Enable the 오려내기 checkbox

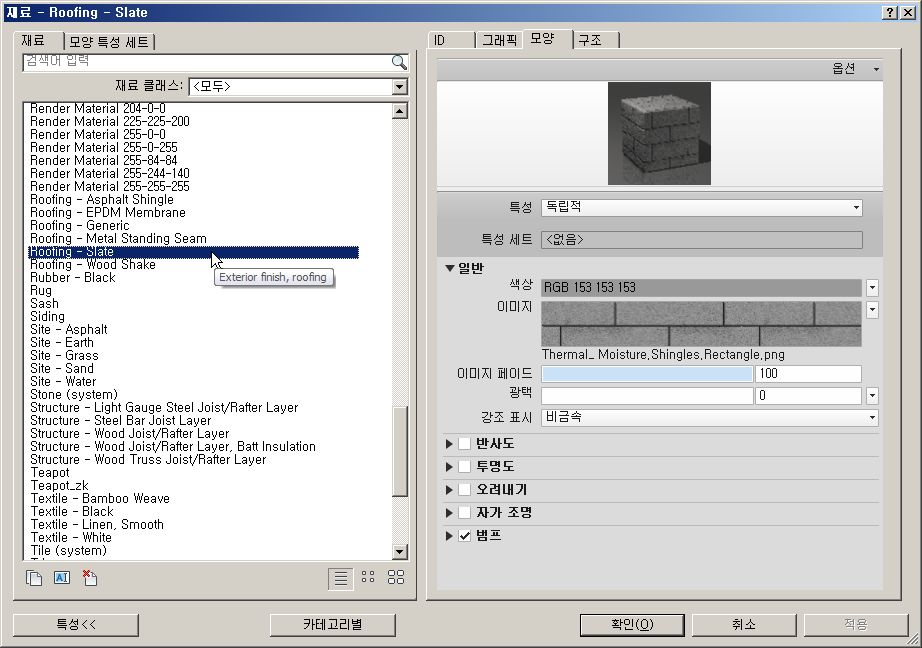point(465,489)
